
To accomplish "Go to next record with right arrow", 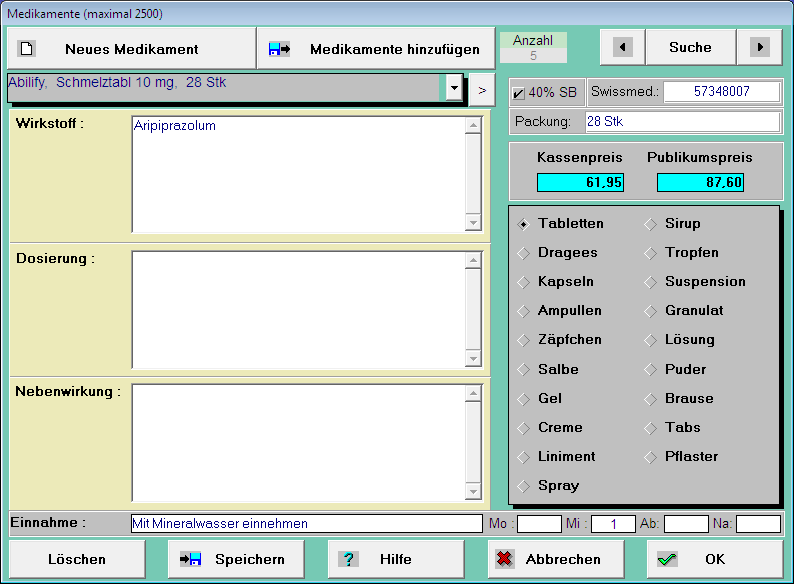I will point(760,47).
